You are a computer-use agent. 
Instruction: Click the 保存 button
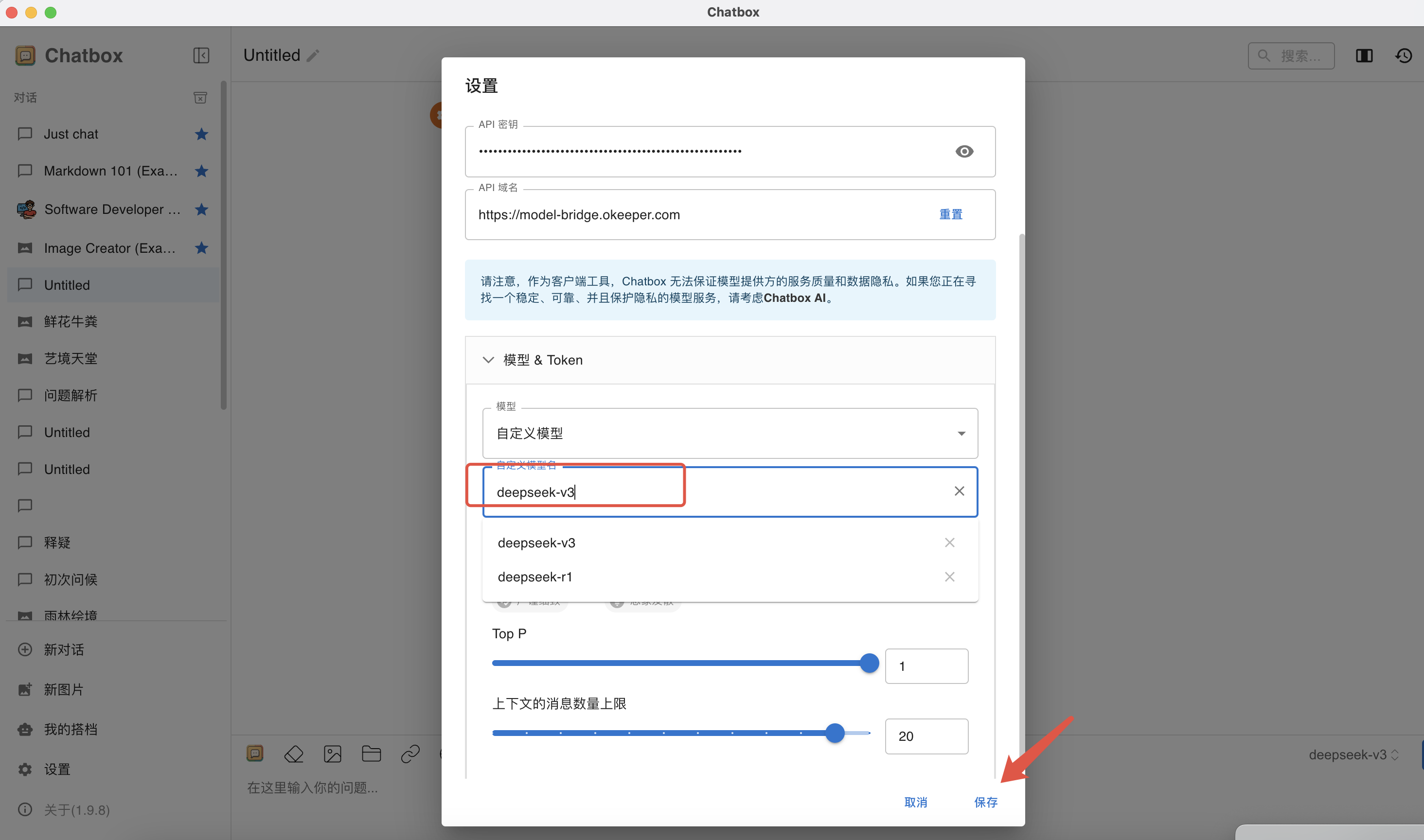tap(986, 802)
